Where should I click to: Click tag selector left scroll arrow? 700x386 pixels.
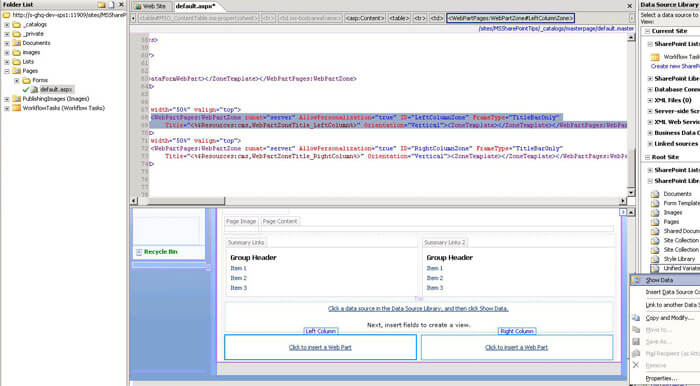click(x=133, y=18)
